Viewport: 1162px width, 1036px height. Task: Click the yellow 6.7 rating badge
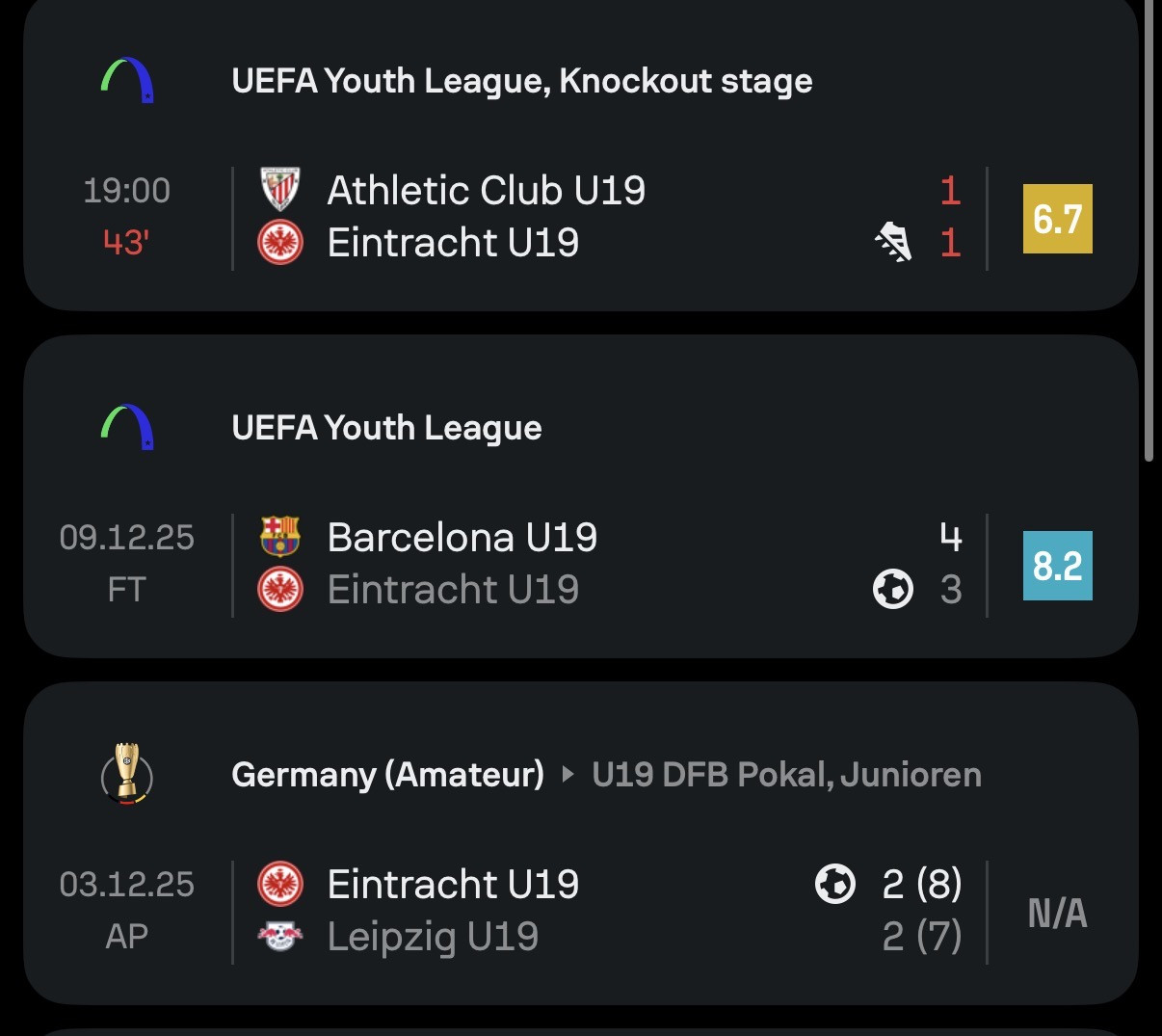tap(1057, 219)
